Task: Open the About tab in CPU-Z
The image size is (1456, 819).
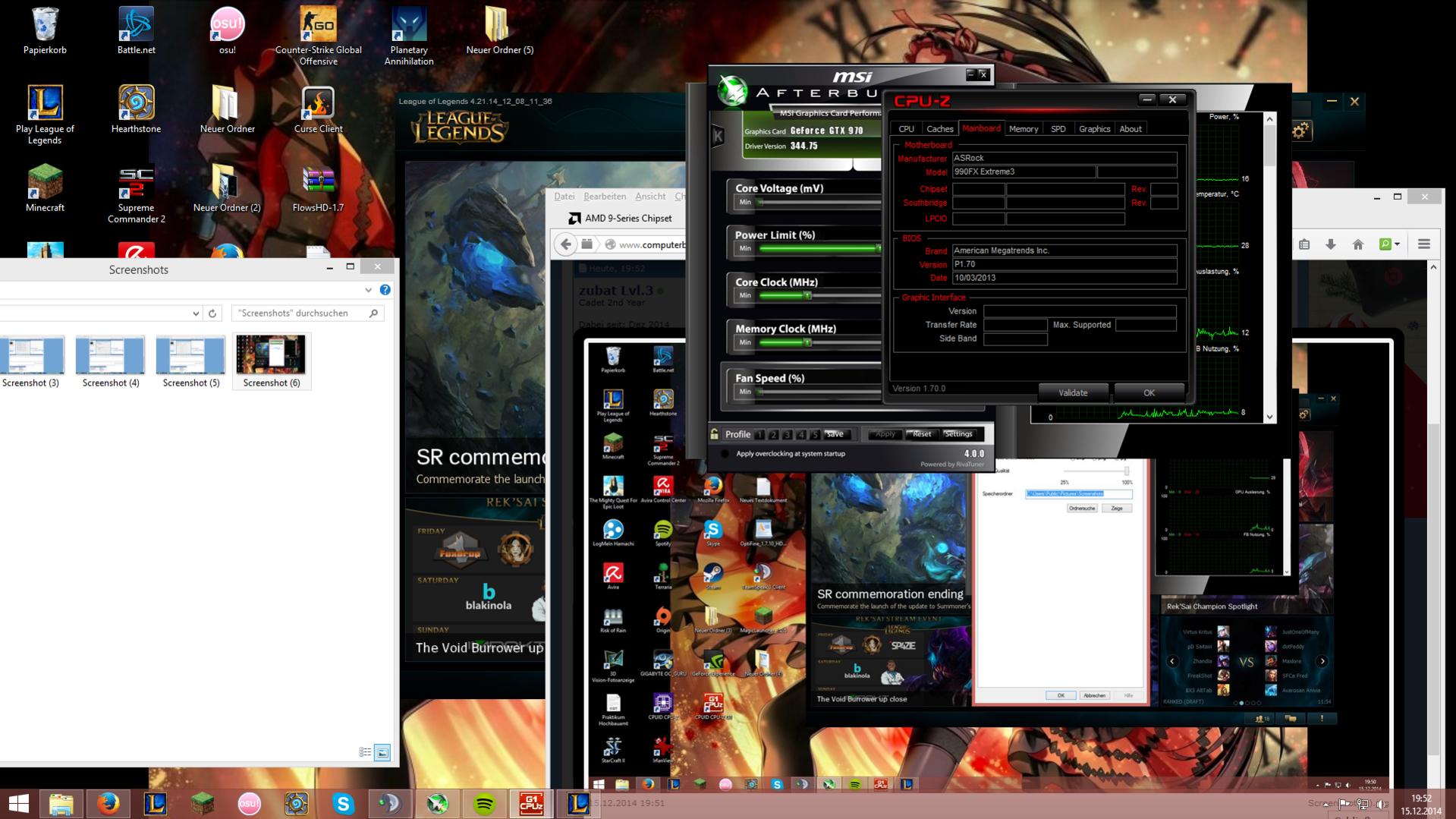Action: [x=1131, y=129]
